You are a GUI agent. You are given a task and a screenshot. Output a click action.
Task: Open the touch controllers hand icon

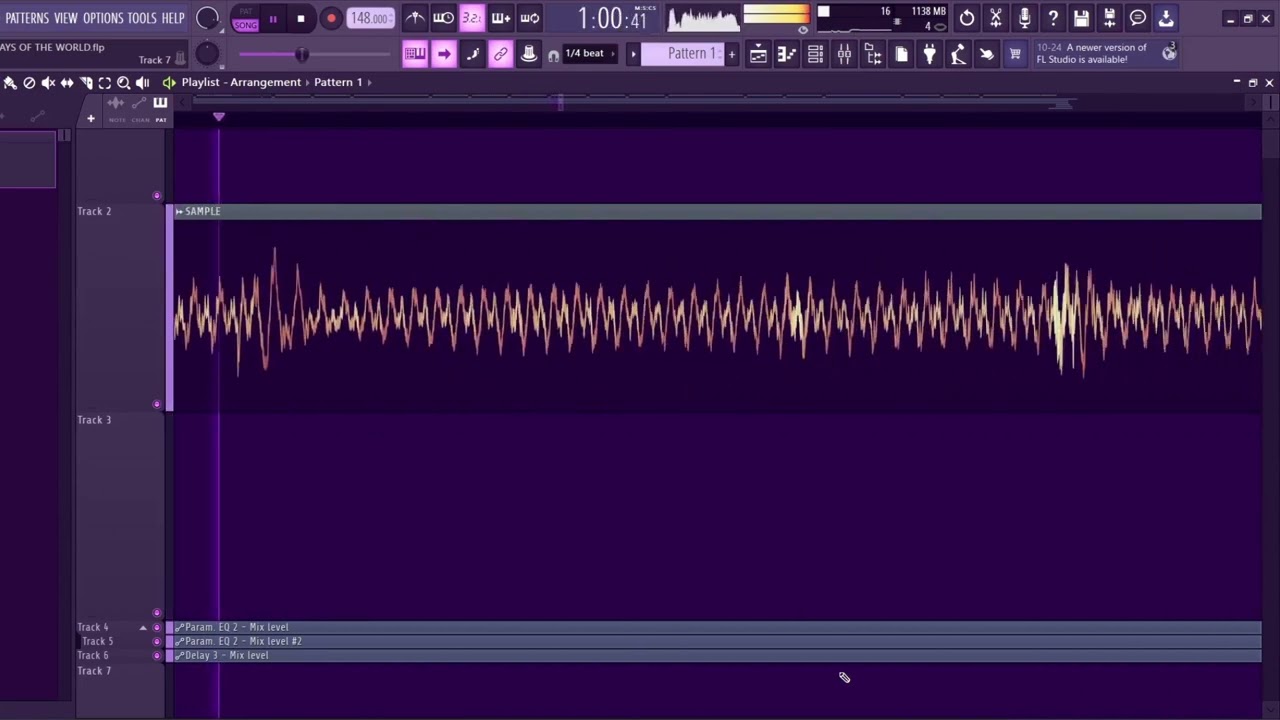point(987,54)
